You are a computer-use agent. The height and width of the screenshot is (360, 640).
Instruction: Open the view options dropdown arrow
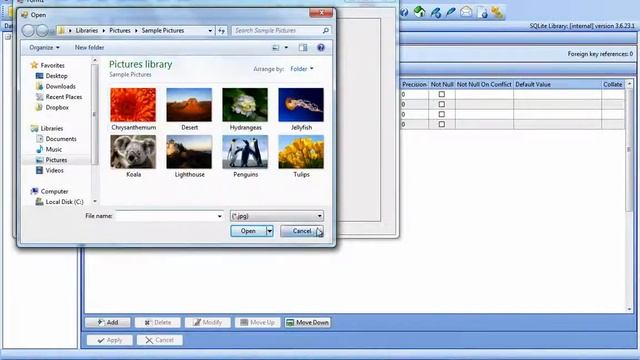(x=286, y=48)
